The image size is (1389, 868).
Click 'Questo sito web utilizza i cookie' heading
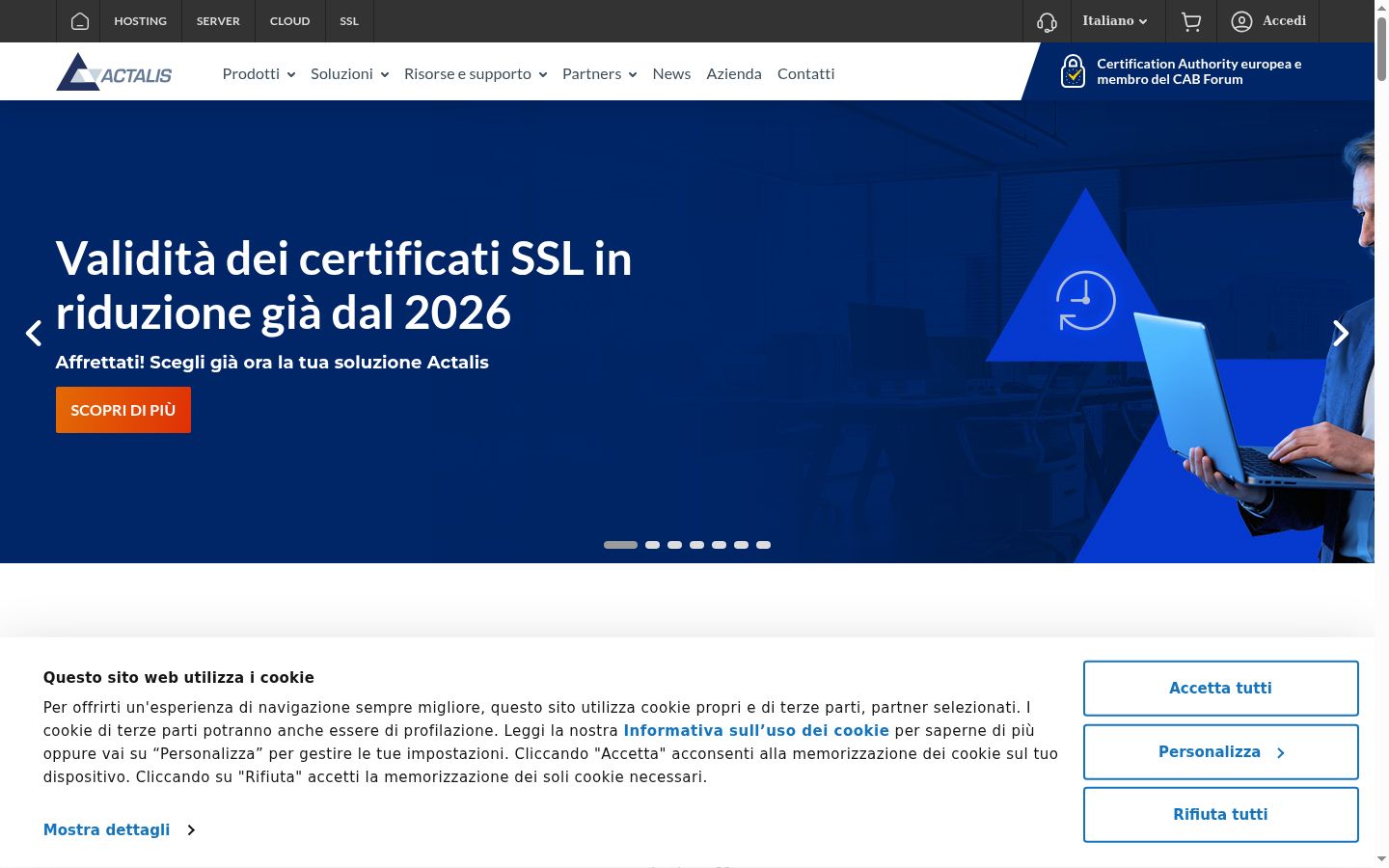178,677
